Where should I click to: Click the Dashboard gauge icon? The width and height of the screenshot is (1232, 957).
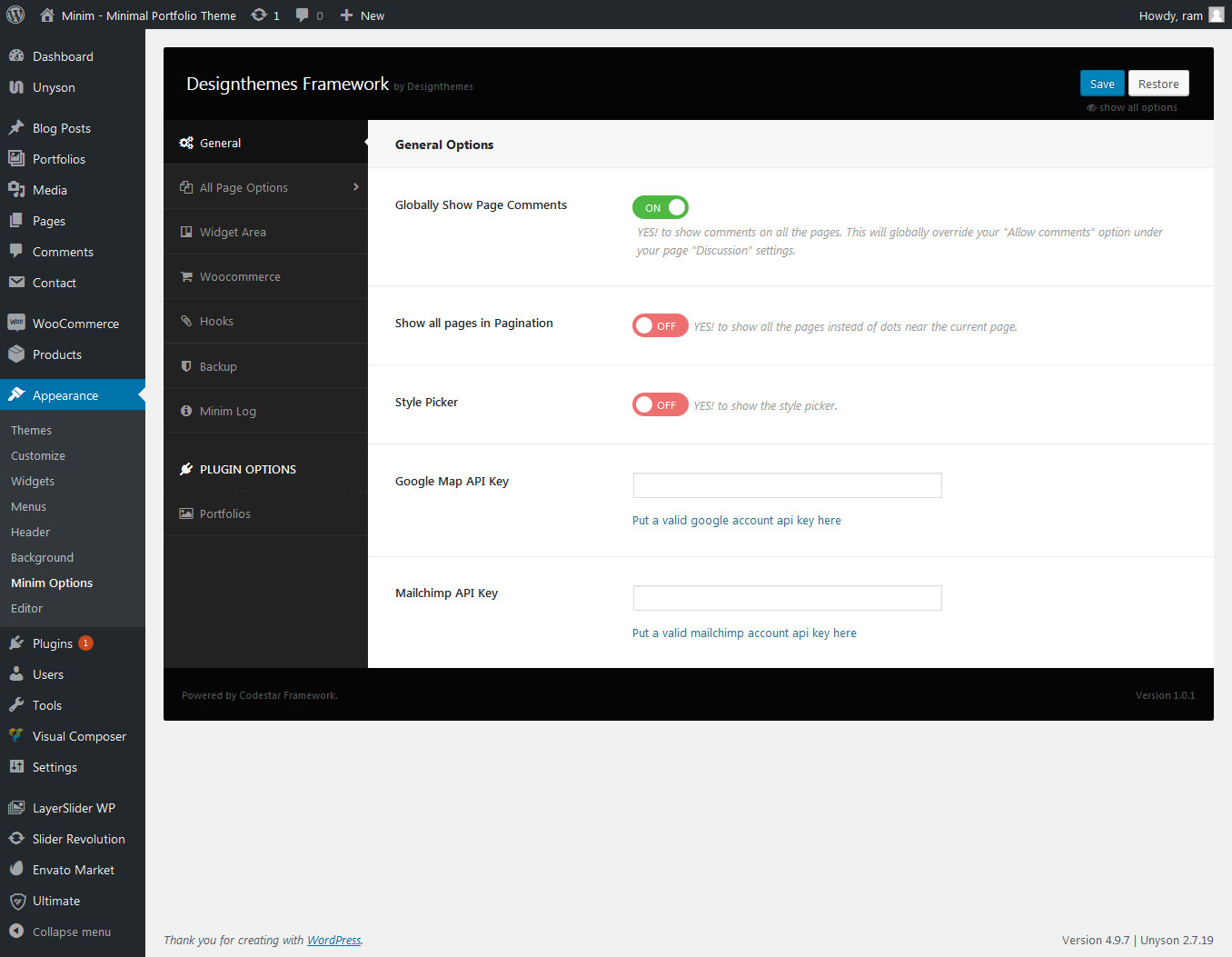tap(16, 55)
